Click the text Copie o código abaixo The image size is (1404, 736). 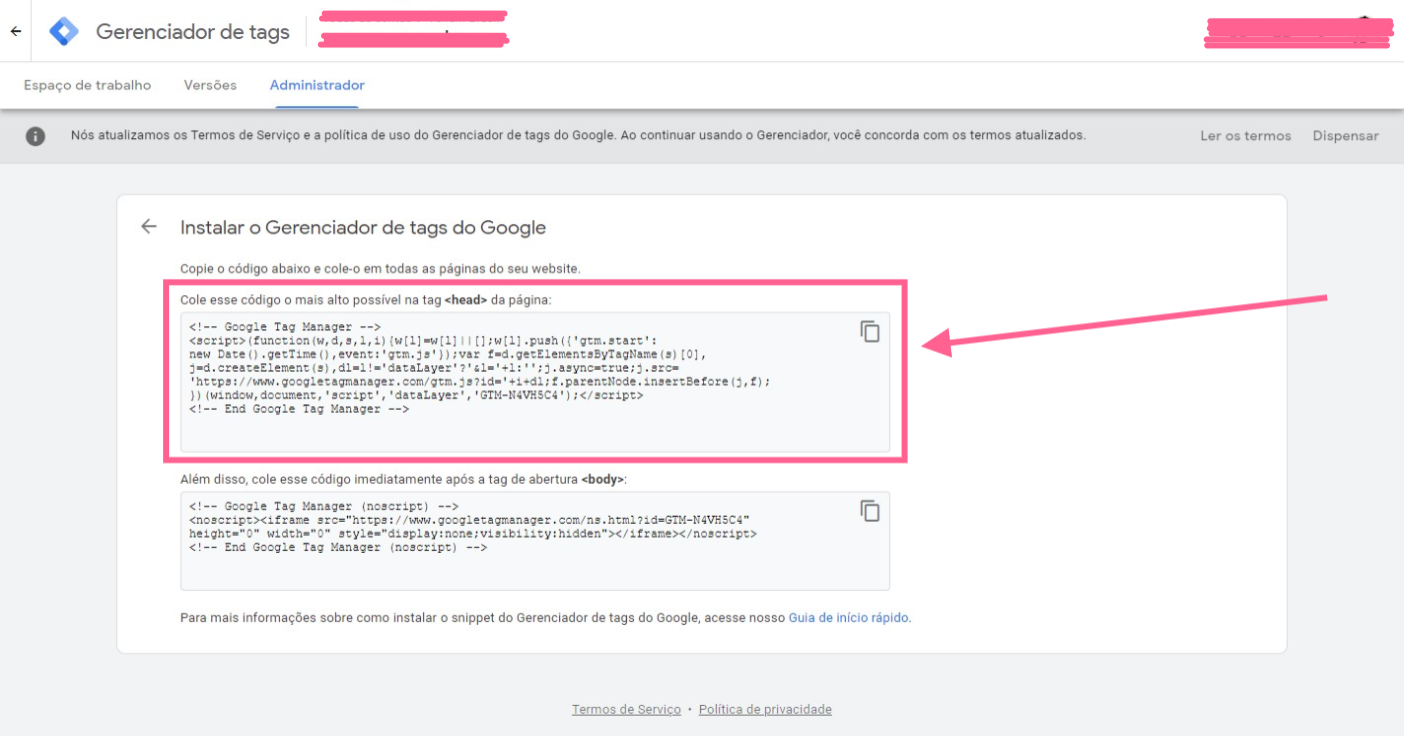coord(380,269)
